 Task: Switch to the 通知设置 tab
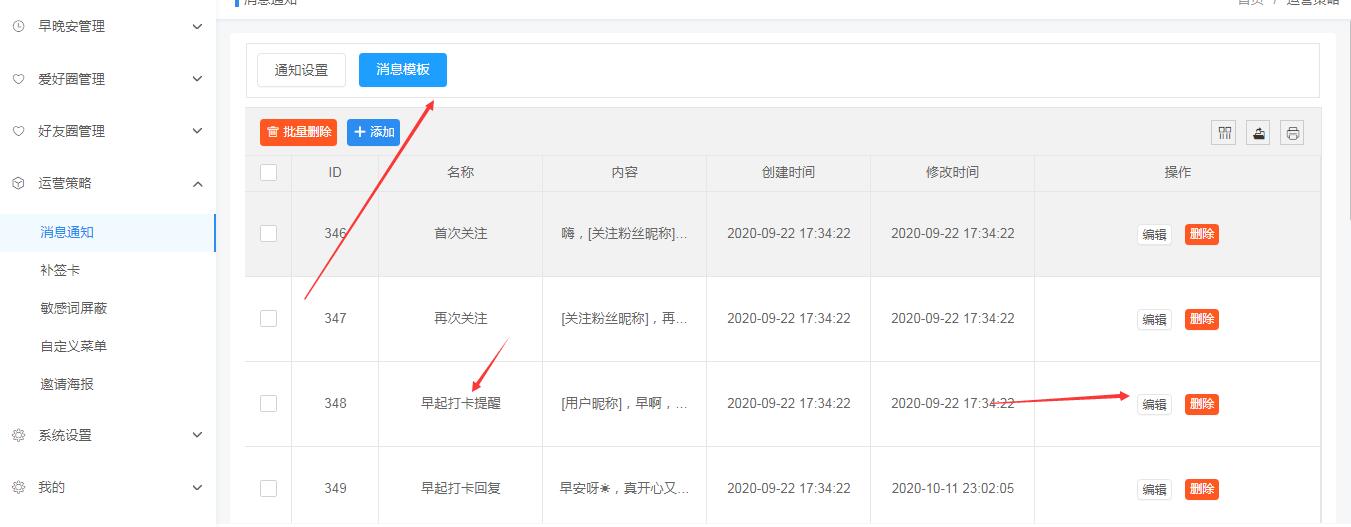301,70
